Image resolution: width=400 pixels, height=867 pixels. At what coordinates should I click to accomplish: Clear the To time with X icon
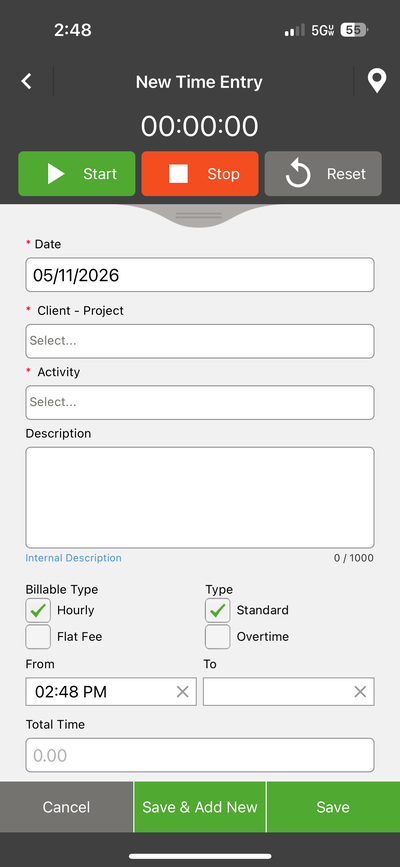point(360,692)
